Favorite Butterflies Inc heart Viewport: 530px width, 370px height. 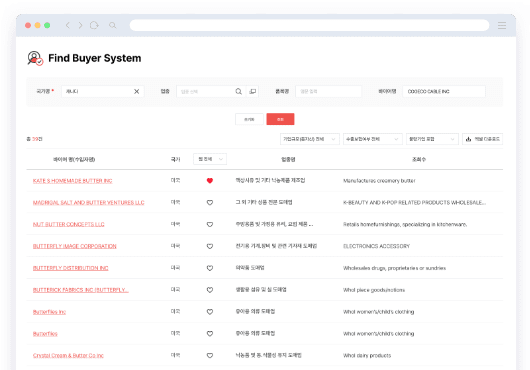210,312
